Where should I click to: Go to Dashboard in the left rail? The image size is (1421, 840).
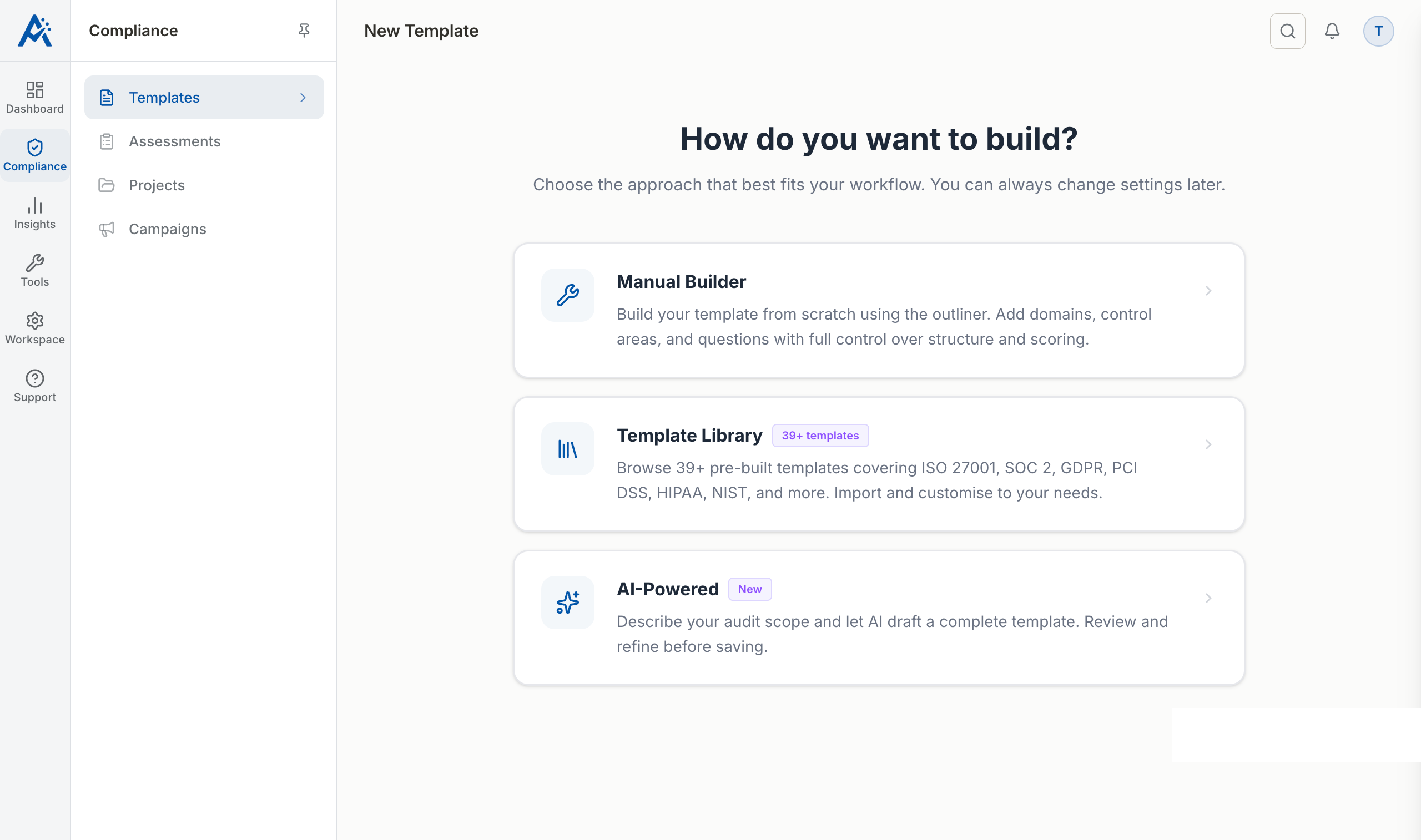point(34,97)
